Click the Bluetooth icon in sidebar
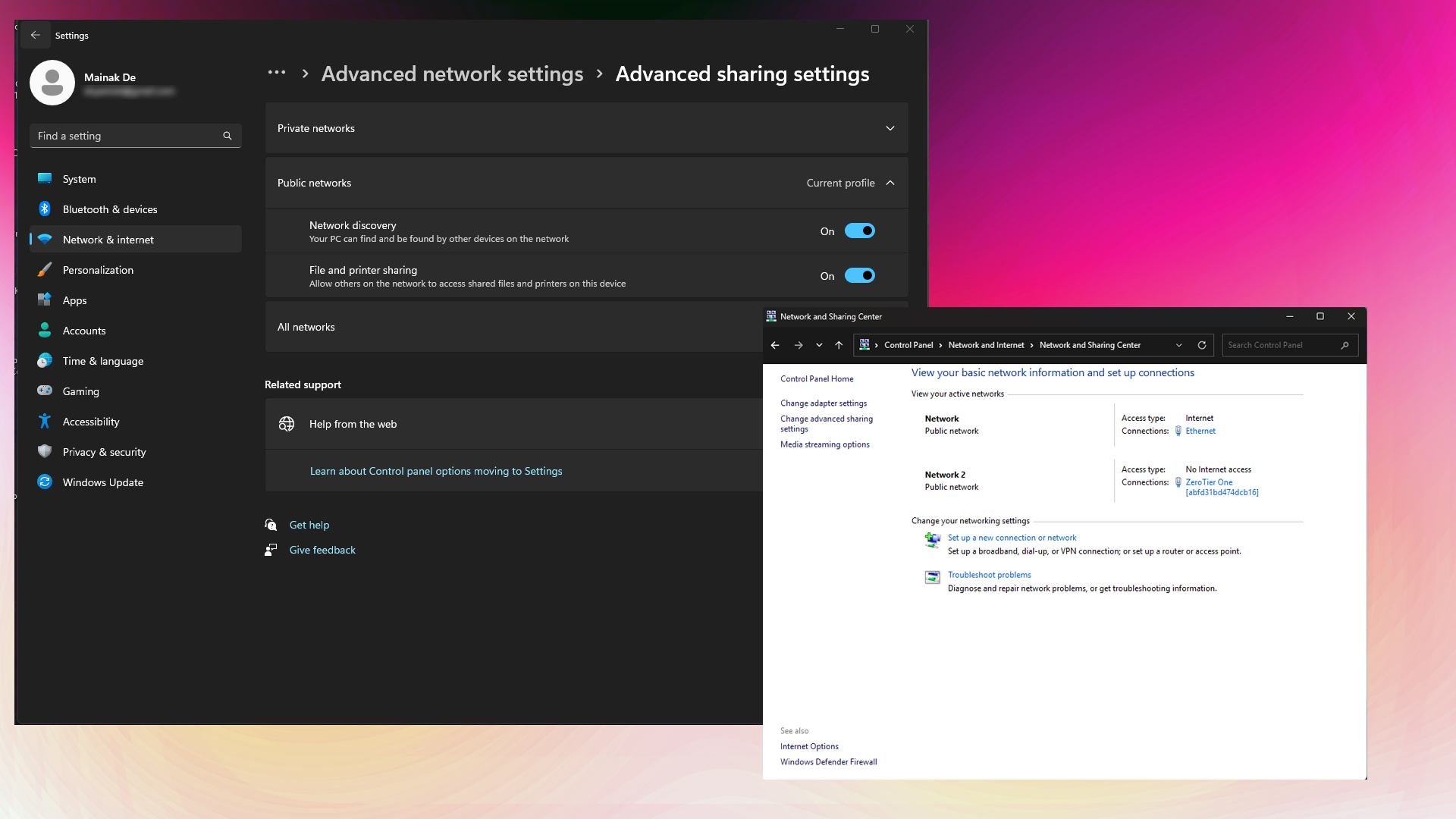Viewport: 1456px width, 819px height. click(x=45, y=209)
